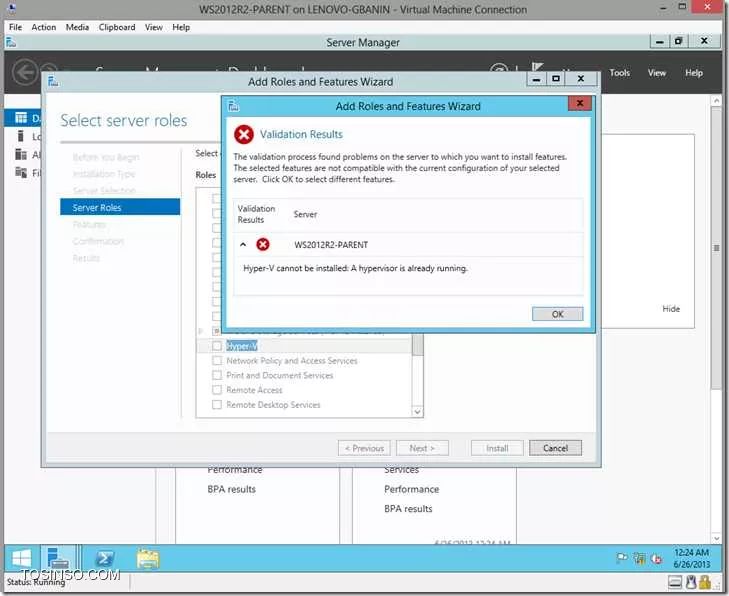Open Server Manager Help menu in dark header

coord(693,73)
